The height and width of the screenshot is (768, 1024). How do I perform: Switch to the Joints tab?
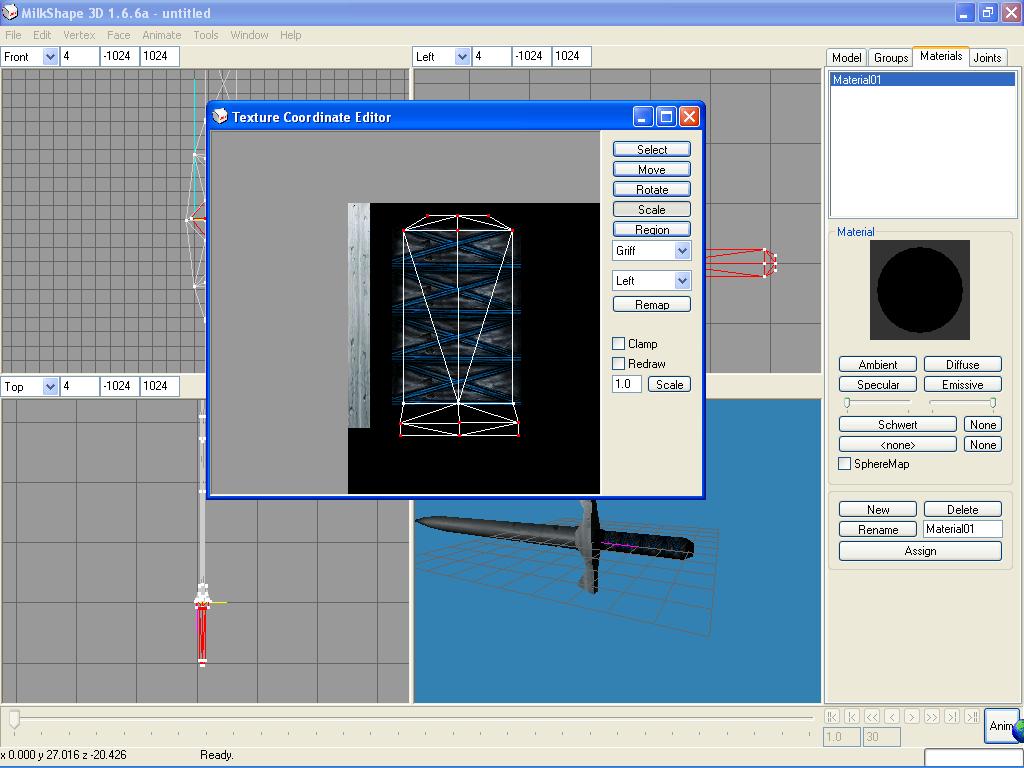987,57
